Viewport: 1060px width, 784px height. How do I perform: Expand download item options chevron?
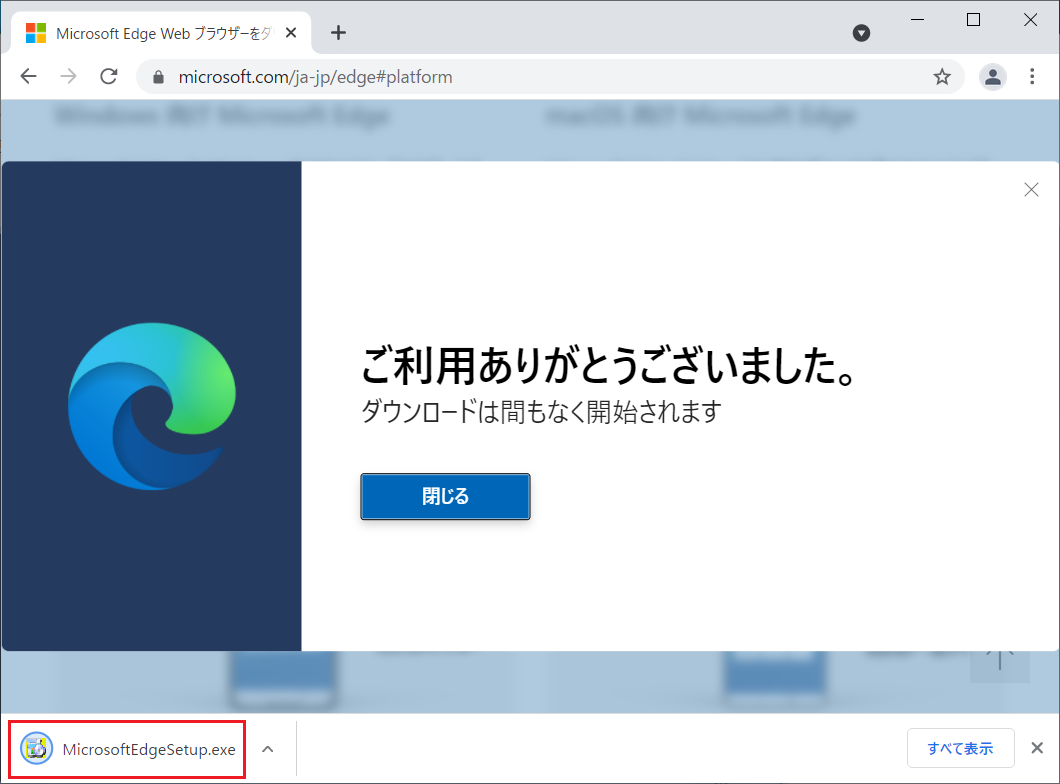[x=268, y=749]
